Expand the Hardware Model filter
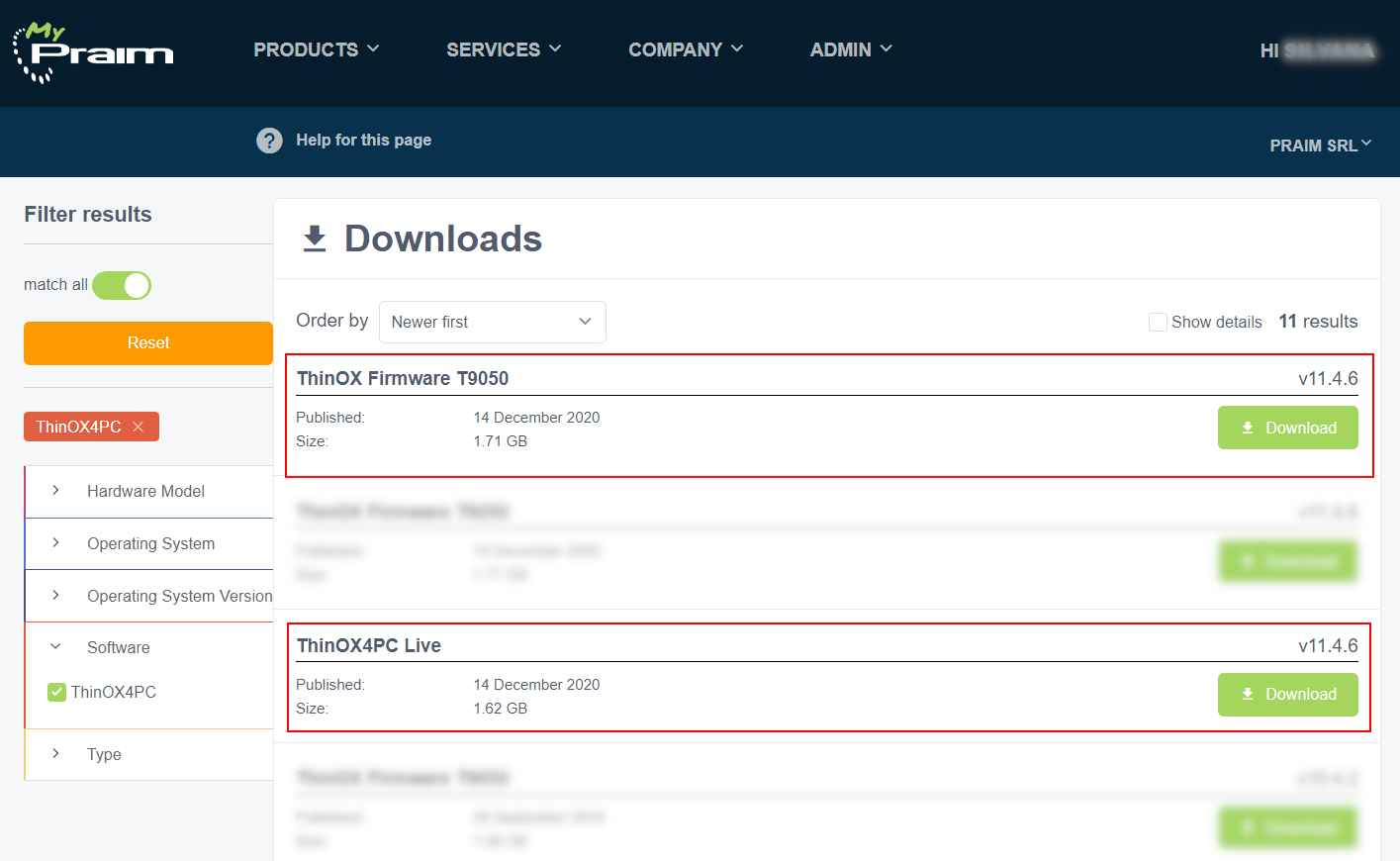Screen dimensions: 1400x861 149,491
